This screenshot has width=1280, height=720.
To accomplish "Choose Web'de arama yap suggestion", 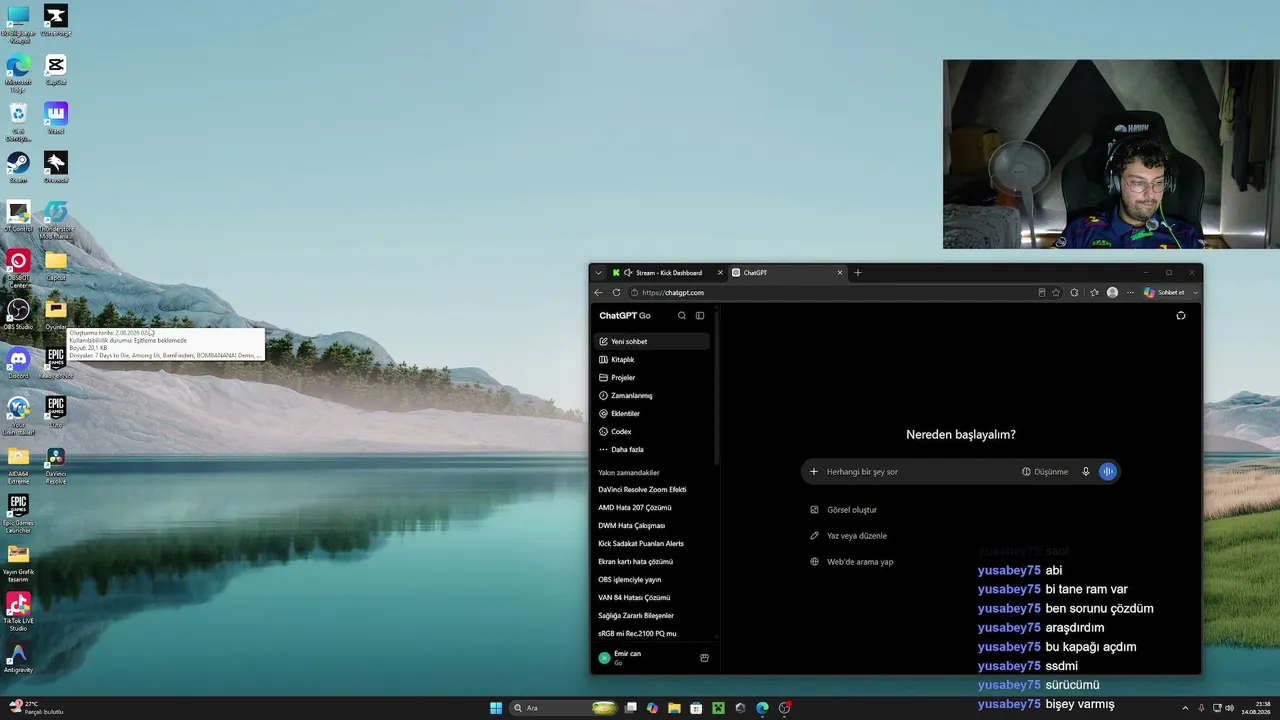I will (852, 562).
